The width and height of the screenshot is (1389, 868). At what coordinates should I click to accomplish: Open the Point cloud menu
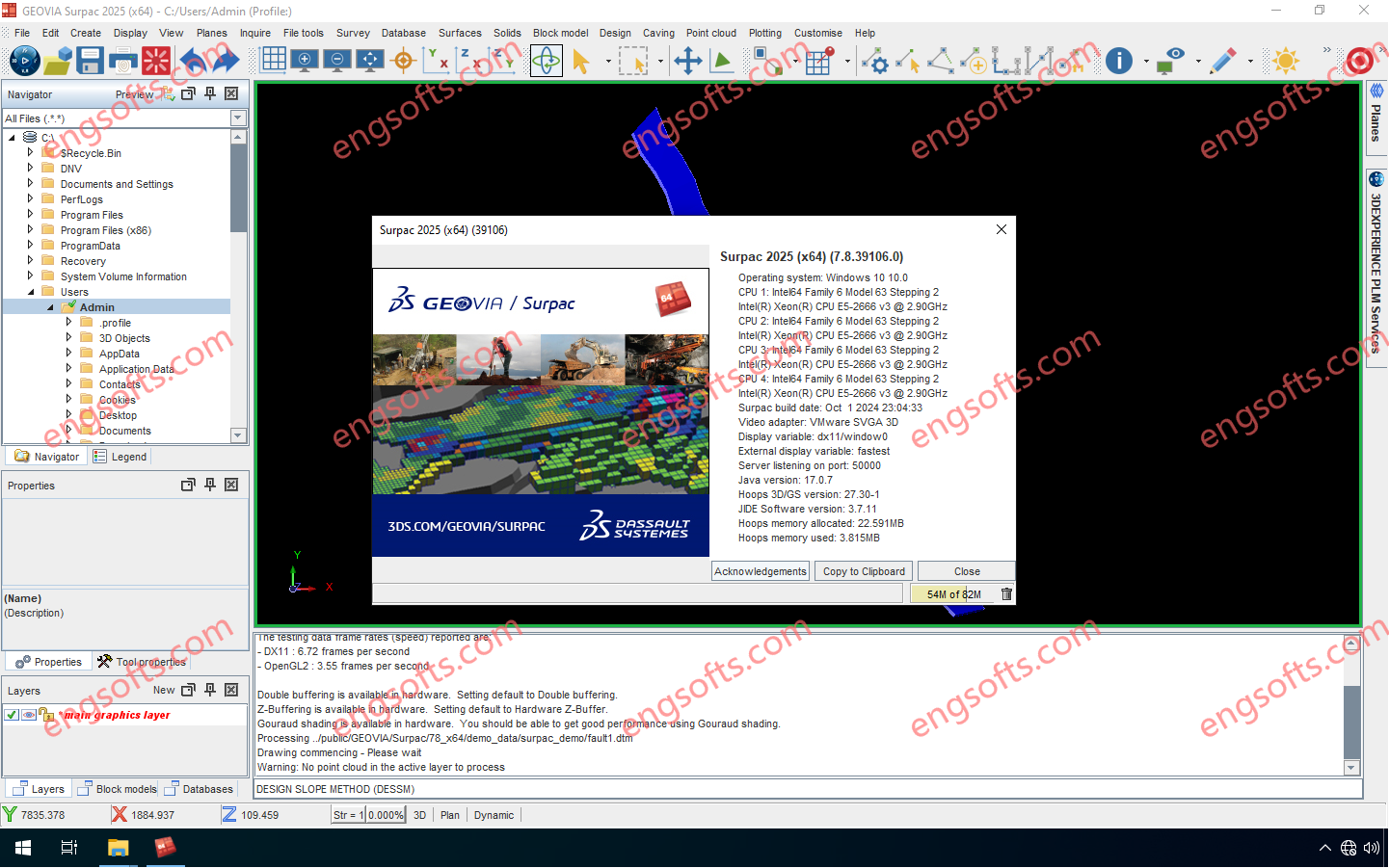point(711,33)
